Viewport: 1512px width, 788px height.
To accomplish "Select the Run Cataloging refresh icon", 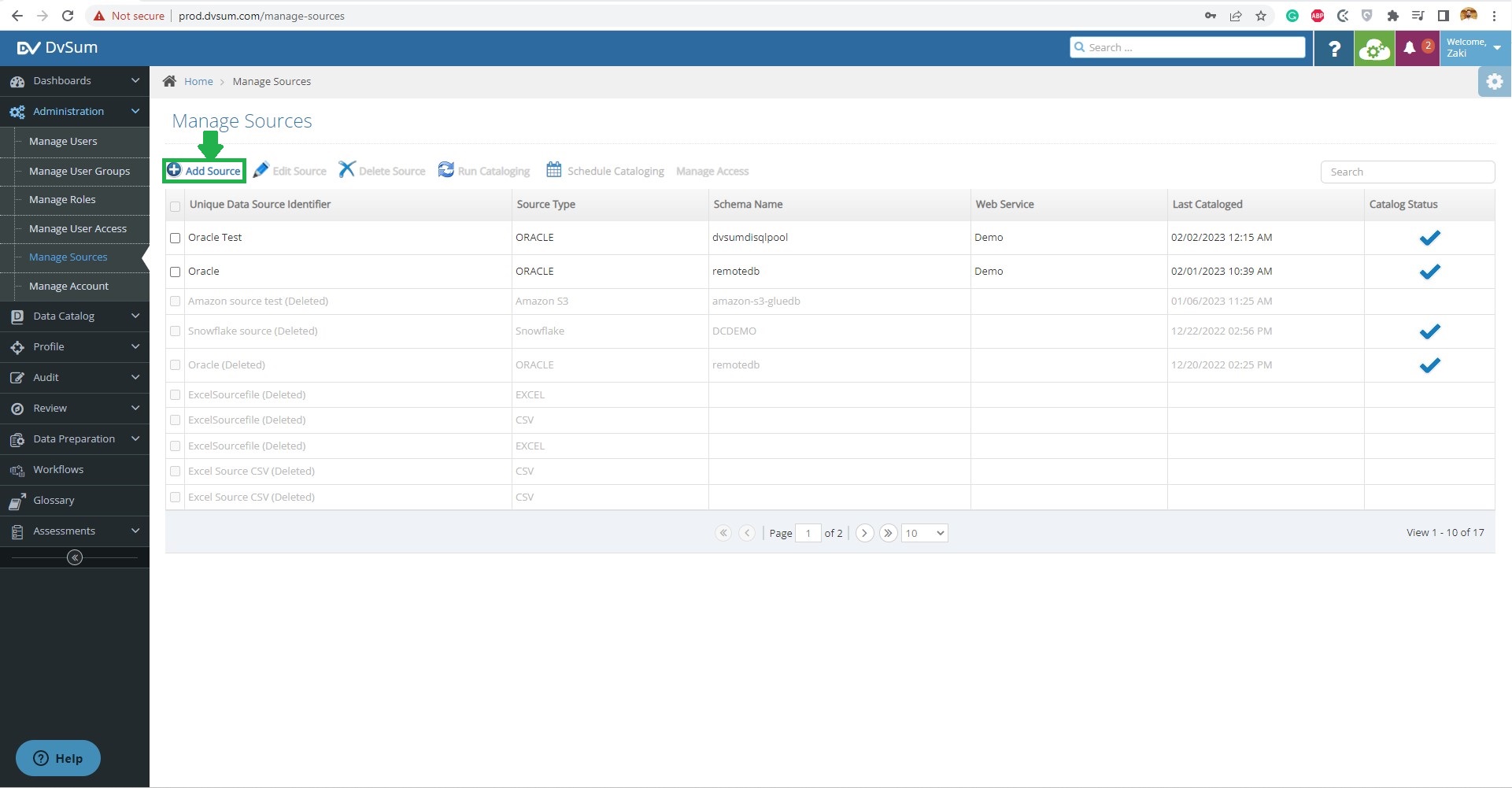I will 445,169.
